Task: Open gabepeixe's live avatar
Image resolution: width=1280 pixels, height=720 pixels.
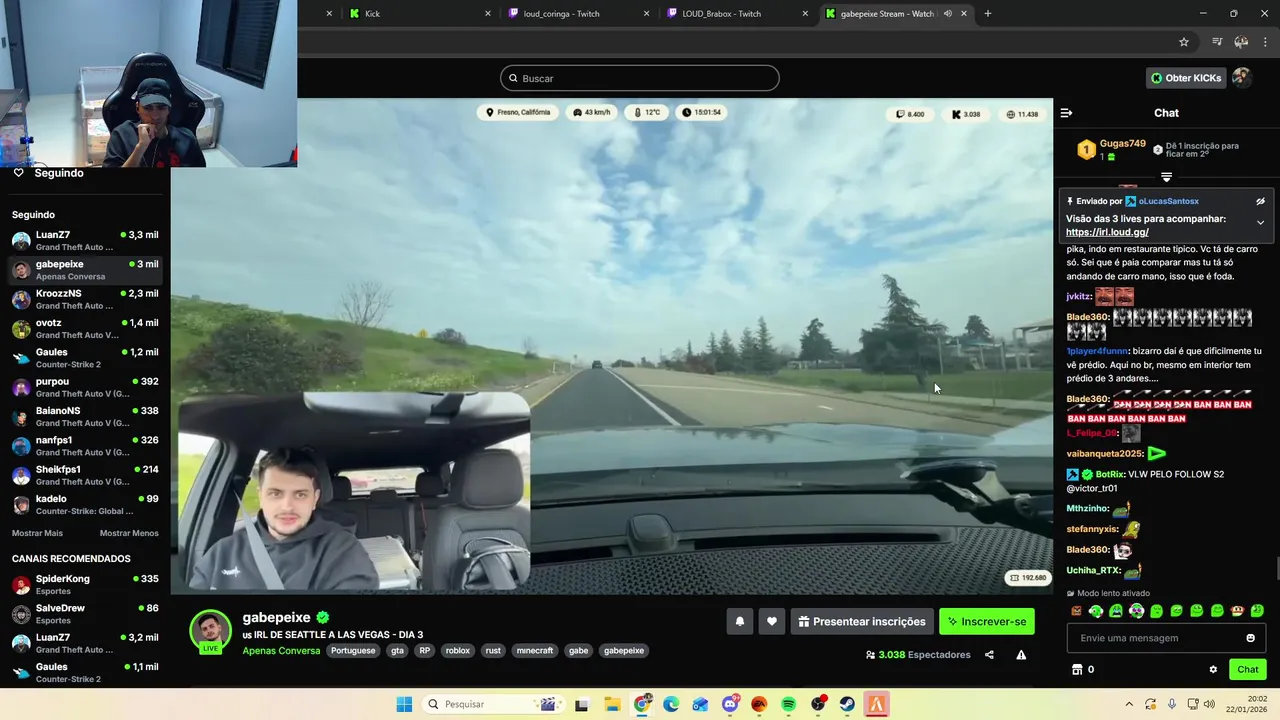Action: point(210,631)
